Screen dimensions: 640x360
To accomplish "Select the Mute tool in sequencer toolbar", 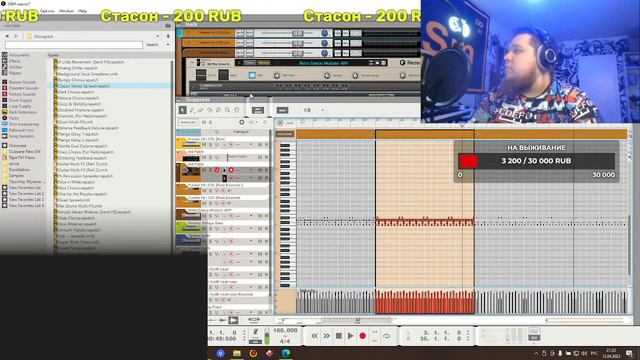I will tap(218, 110).
